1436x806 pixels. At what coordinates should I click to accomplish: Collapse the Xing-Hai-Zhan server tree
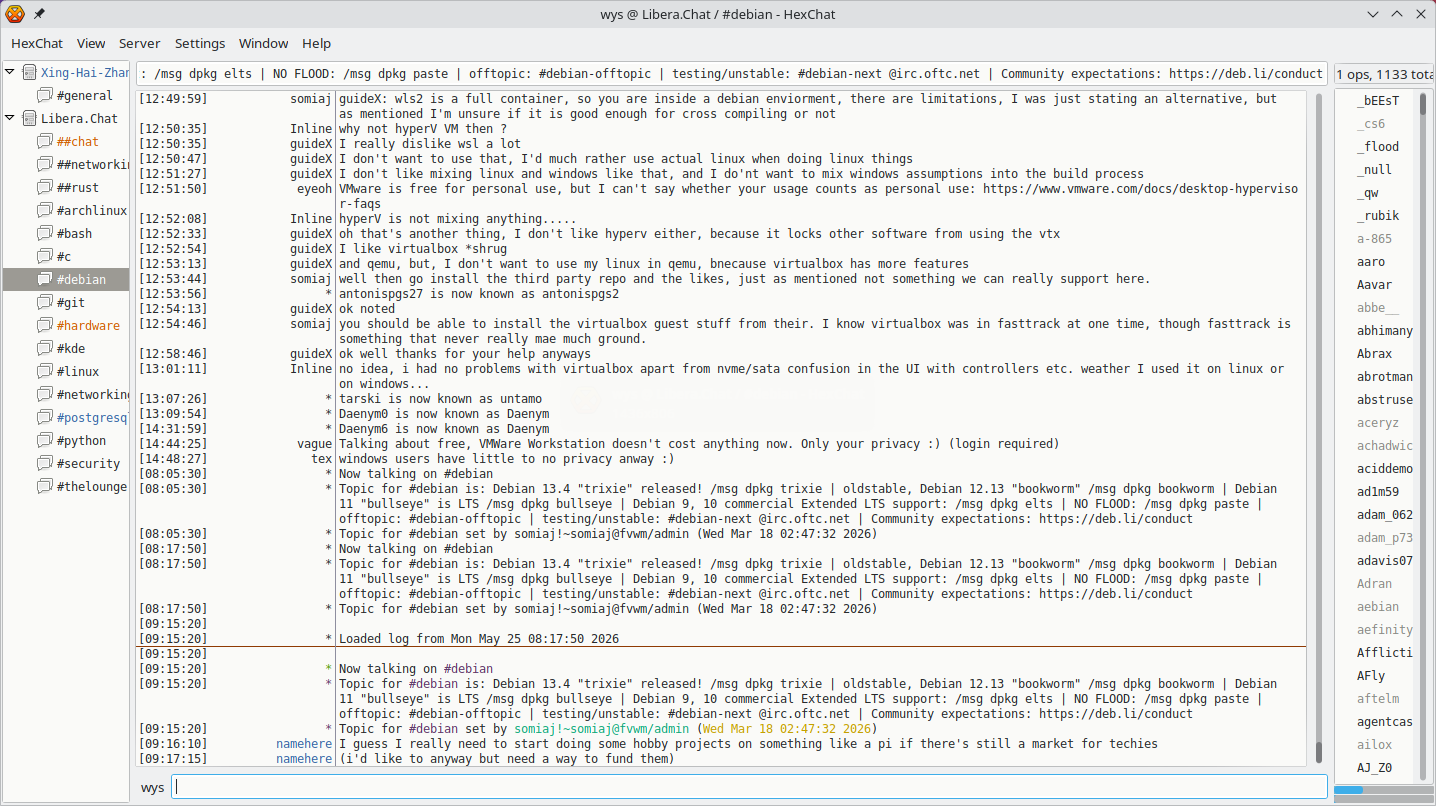10,73
